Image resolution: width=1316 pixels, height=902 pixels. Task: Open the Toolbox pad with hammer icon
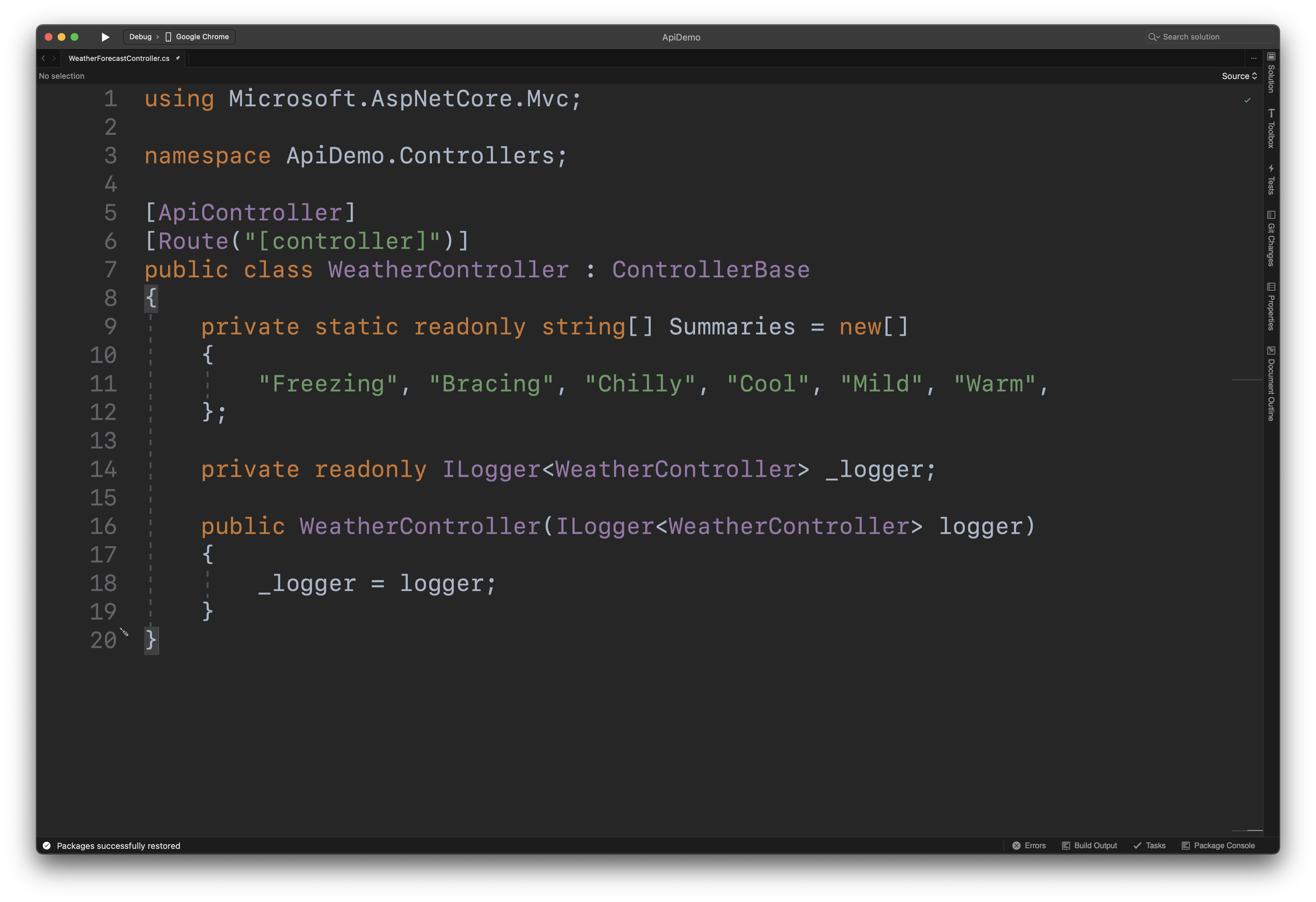coord(1271,128)
